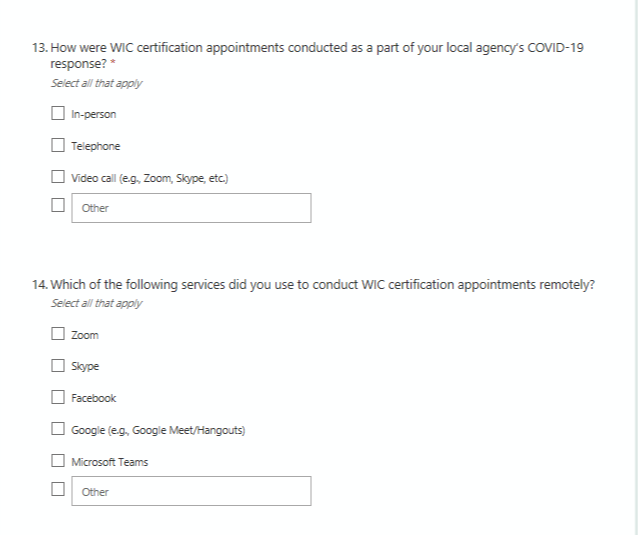Enable the Video call checkbox box
This screenshot has width=638, height=535.
point(58,178)
